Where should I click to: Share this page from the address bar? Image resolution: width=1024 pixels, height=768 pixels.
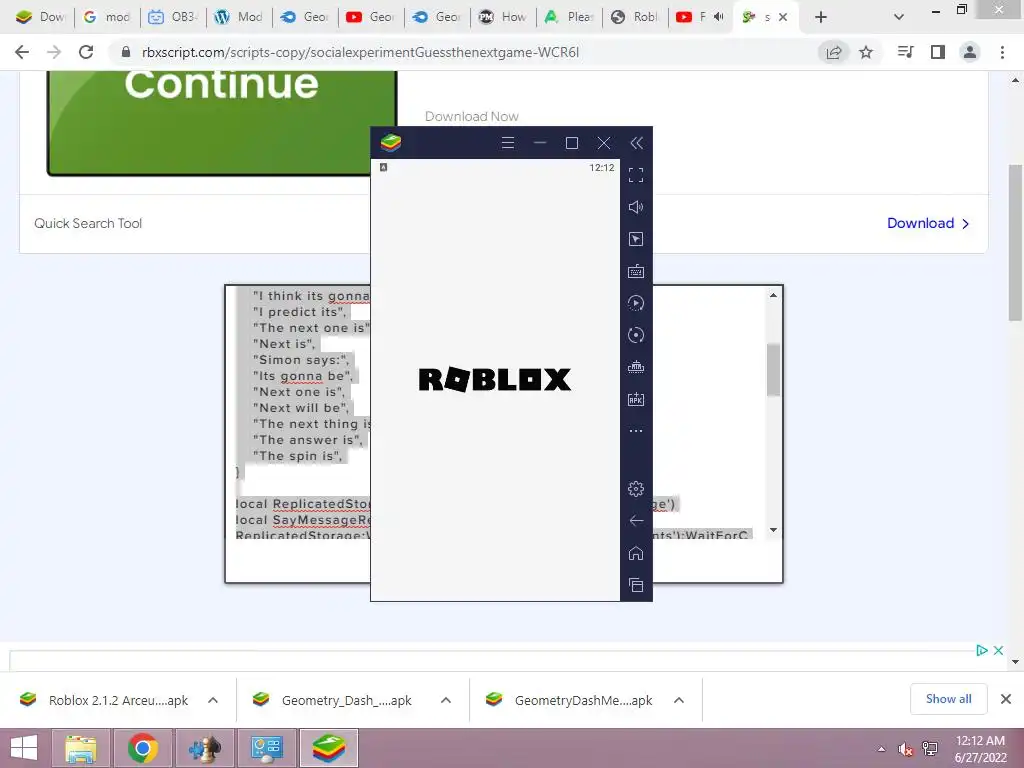click(x=834, y=52)
